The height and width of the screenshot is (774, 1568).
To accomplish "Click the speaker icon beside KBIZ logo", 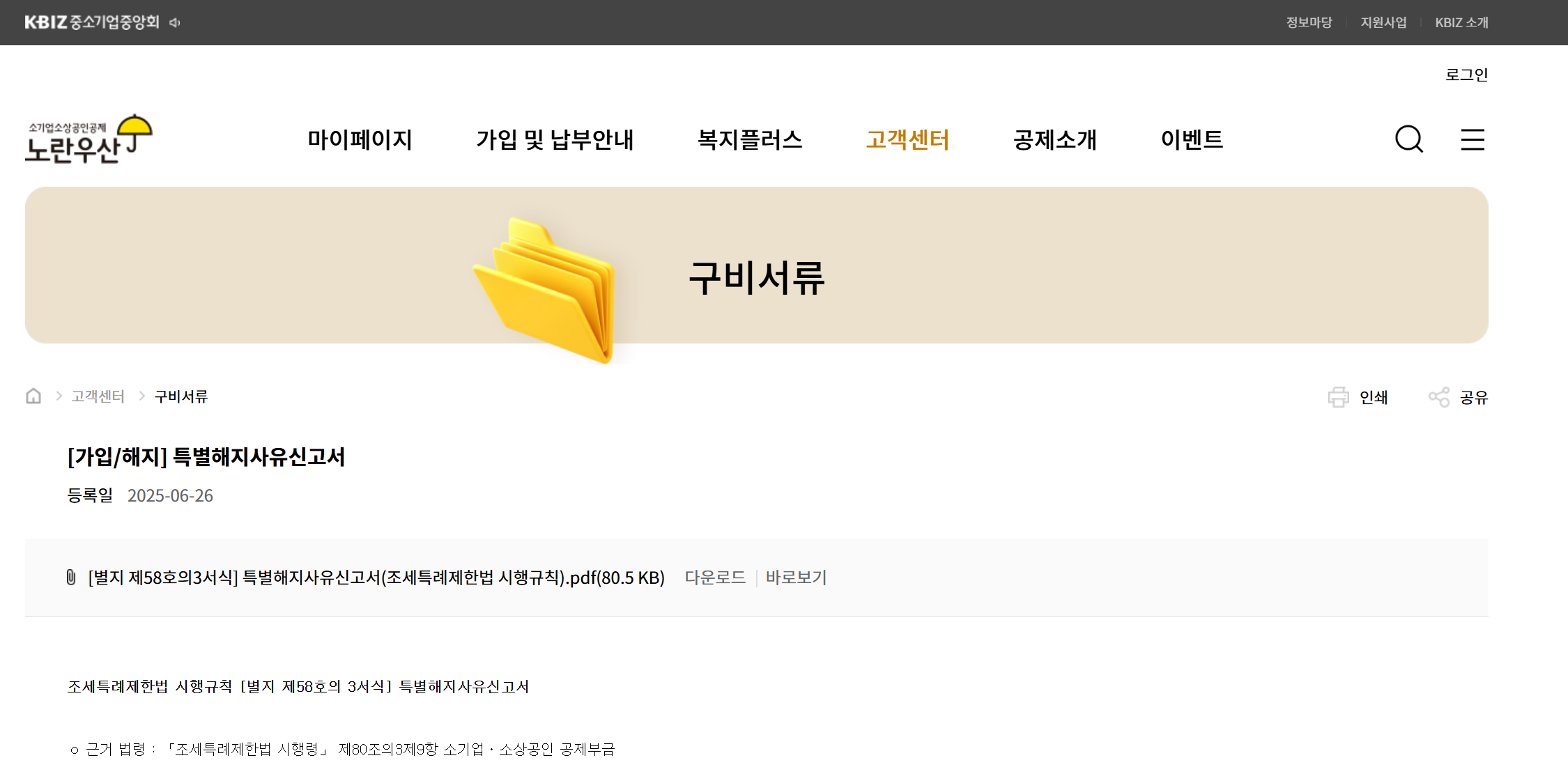I will coord(175,23).
